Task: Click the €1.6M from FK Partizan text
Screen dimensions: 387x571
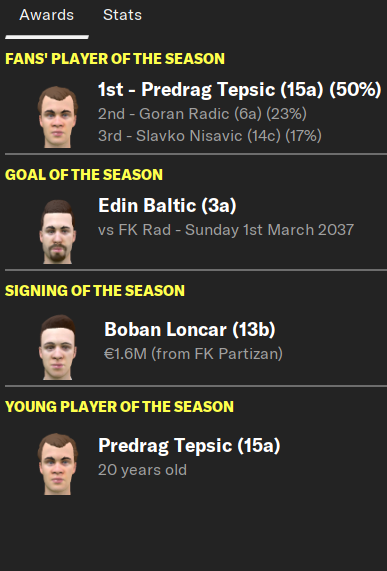Action: point(193,354)
